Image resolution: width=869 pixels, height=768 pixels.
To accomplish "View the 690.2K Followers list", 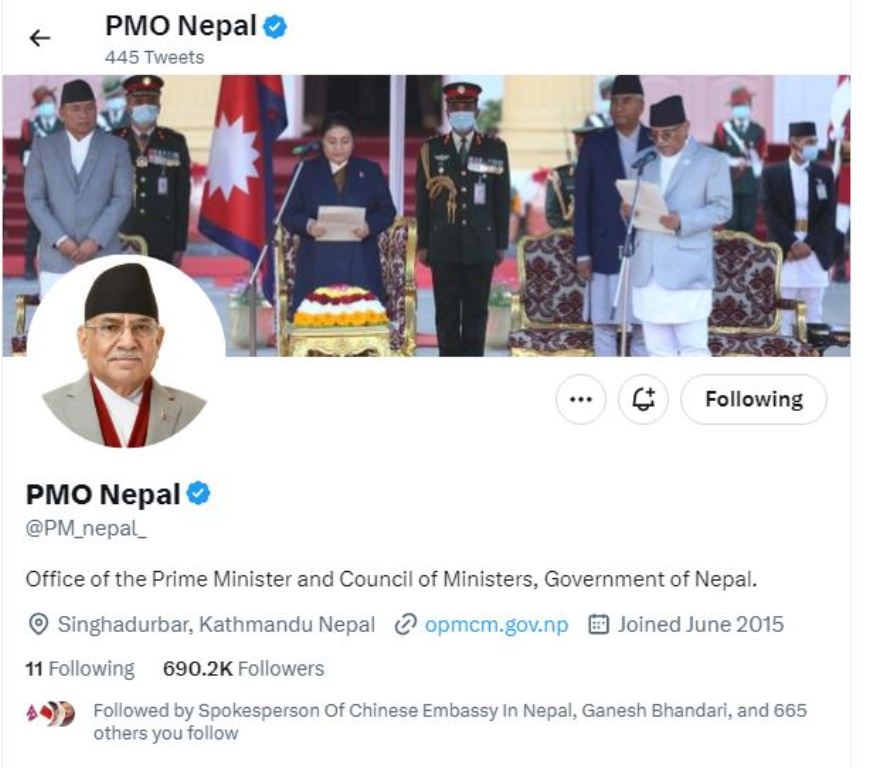I will click(243, 668).
